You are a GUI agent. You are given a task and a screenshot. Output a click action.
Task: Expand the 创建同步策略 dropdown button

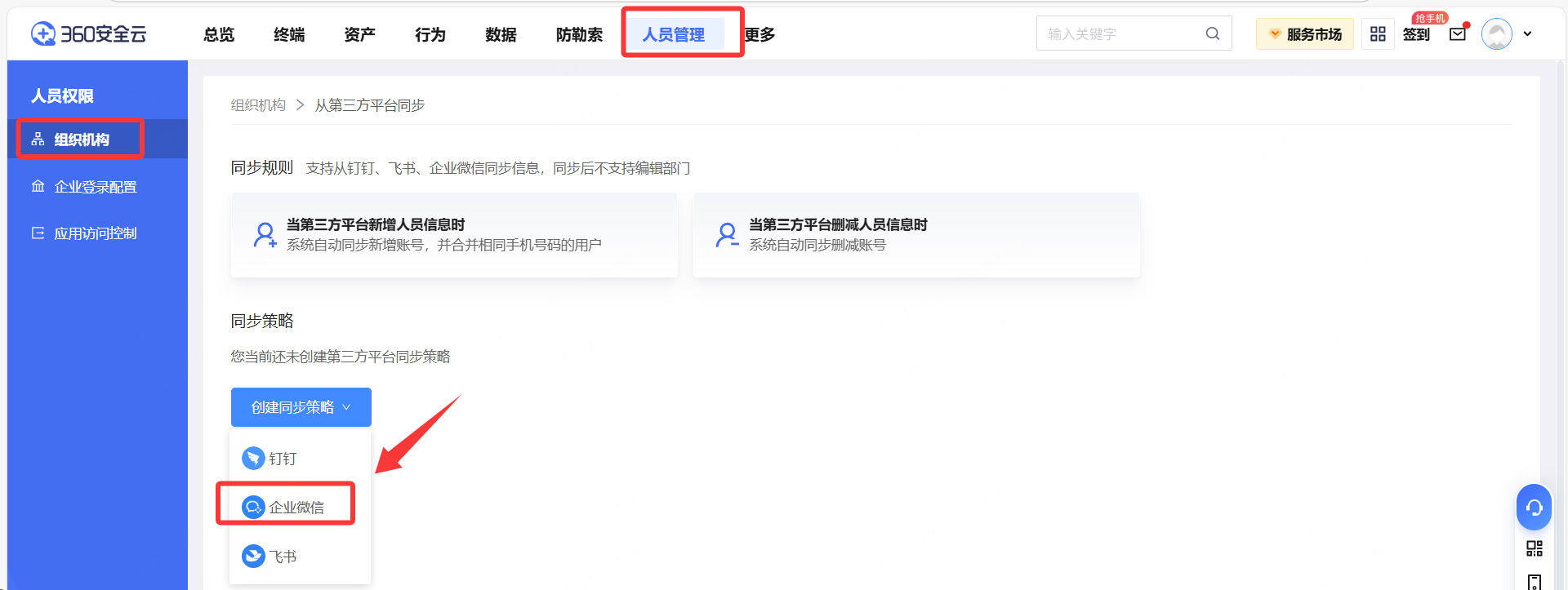pyautogui.click(x=301, y=407)
